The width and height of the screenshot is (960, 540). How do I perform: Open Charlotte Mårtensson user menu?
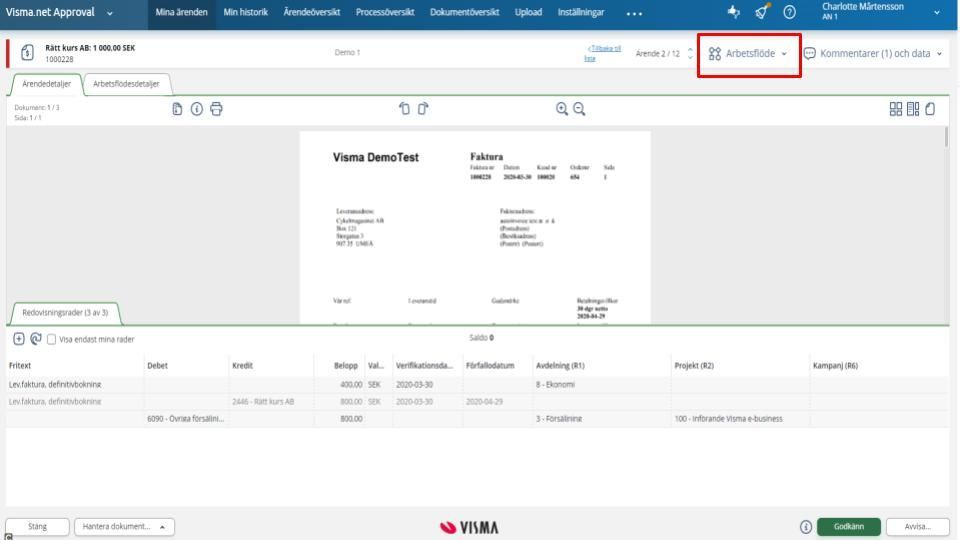880,12
